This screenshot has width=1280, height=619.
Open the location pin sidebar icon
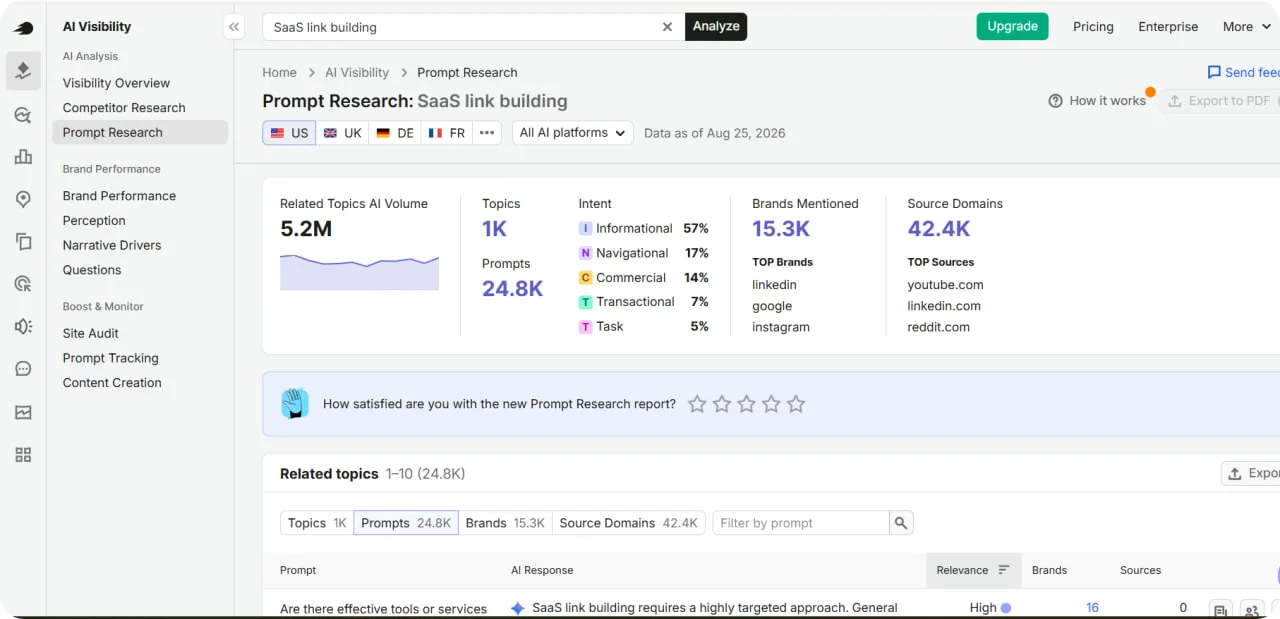coord(23,199)
